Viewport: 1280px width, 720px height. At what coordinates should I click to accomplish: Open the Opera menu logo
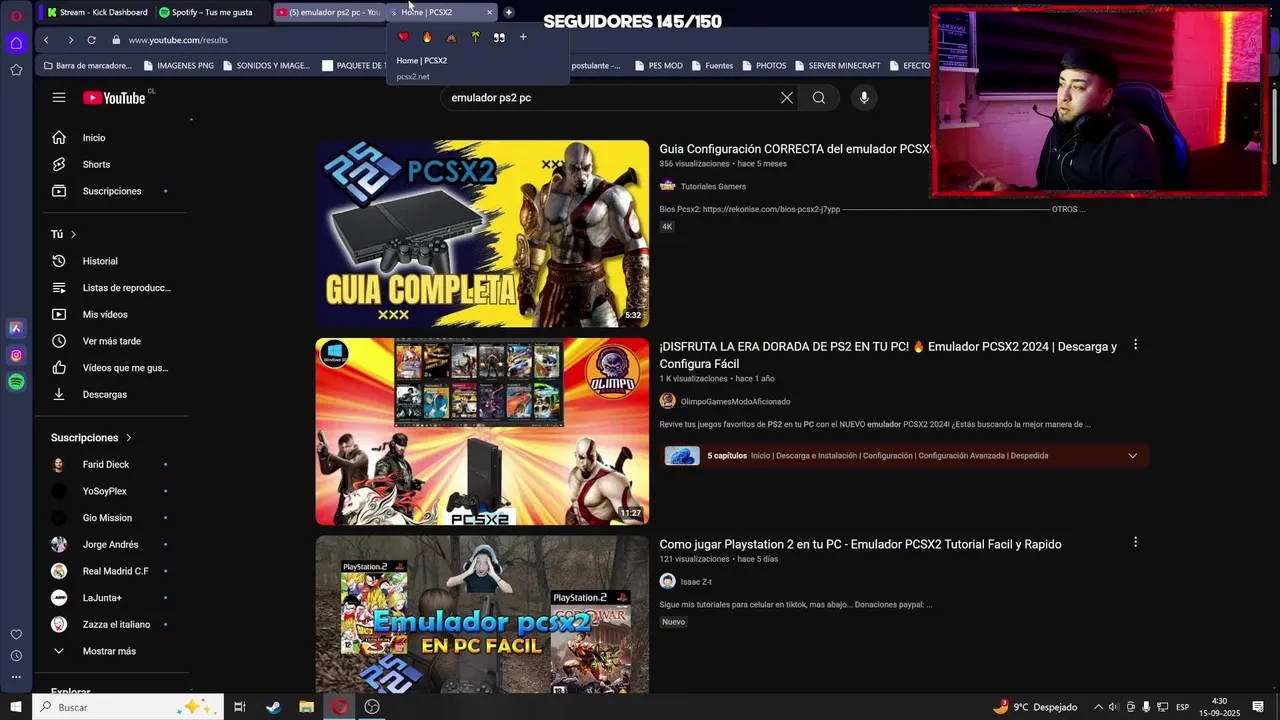coord(16,15)
